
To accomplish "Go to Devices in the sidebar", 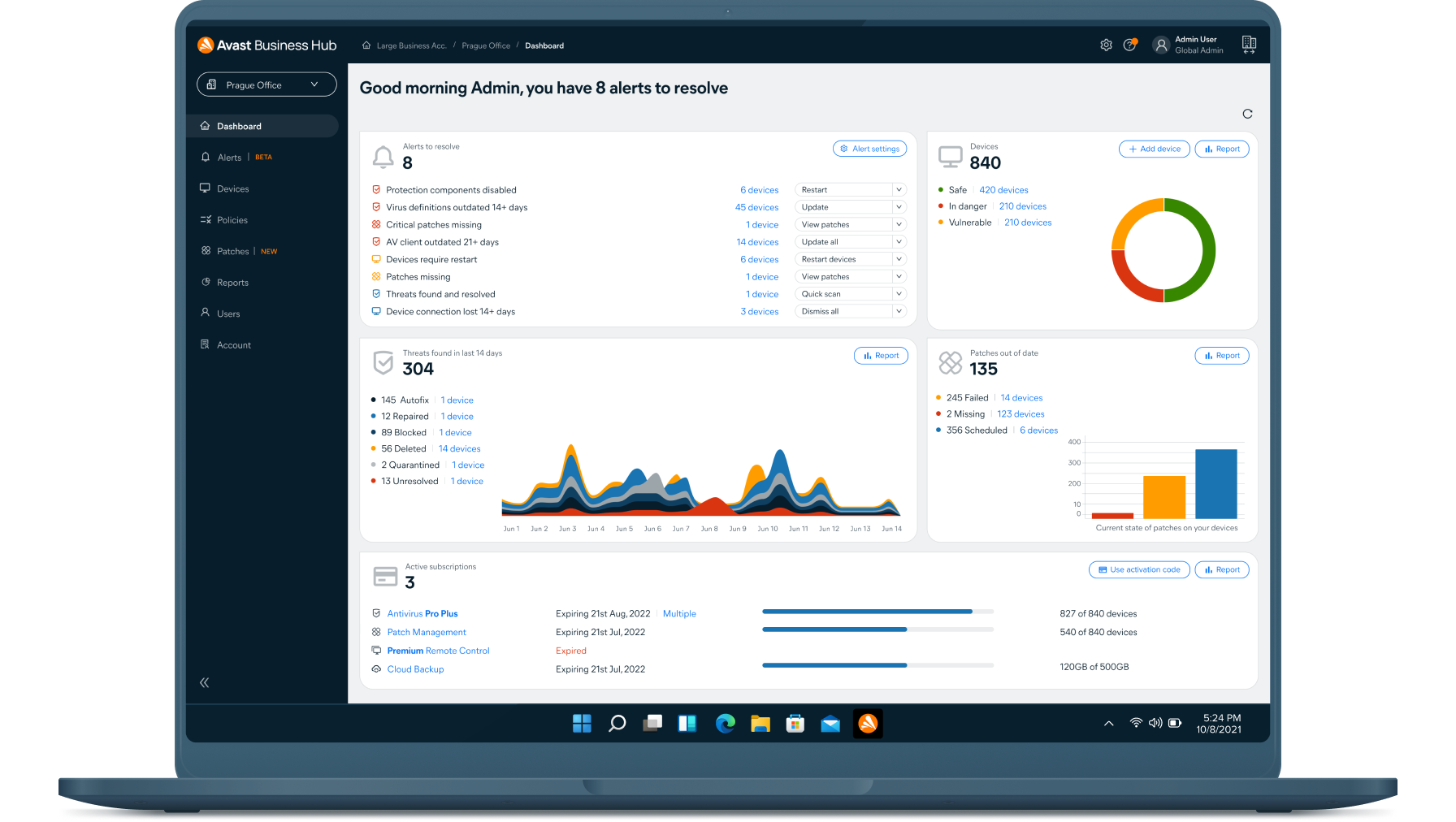I will tap(232, 189).
